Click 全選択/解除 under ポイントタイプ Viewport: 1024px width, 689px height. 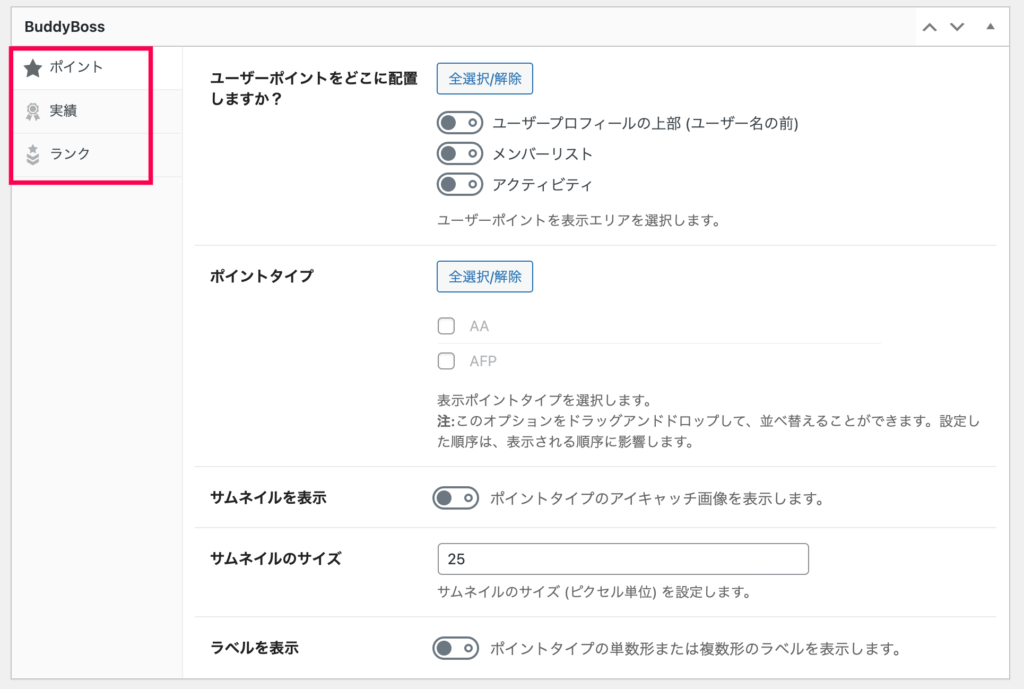[485, 277]
